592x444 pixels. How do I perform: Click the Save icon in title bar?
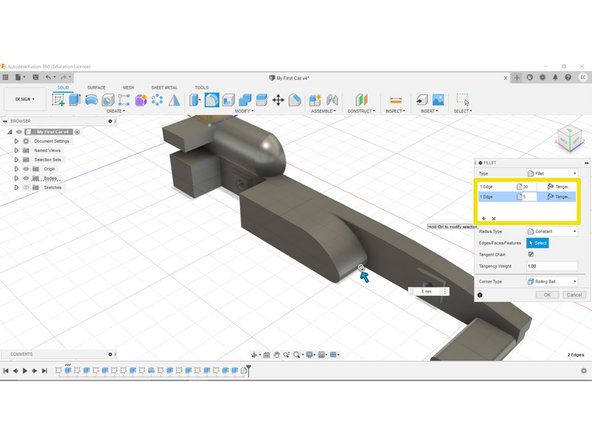pyautogui.click(x=35, y=77)
